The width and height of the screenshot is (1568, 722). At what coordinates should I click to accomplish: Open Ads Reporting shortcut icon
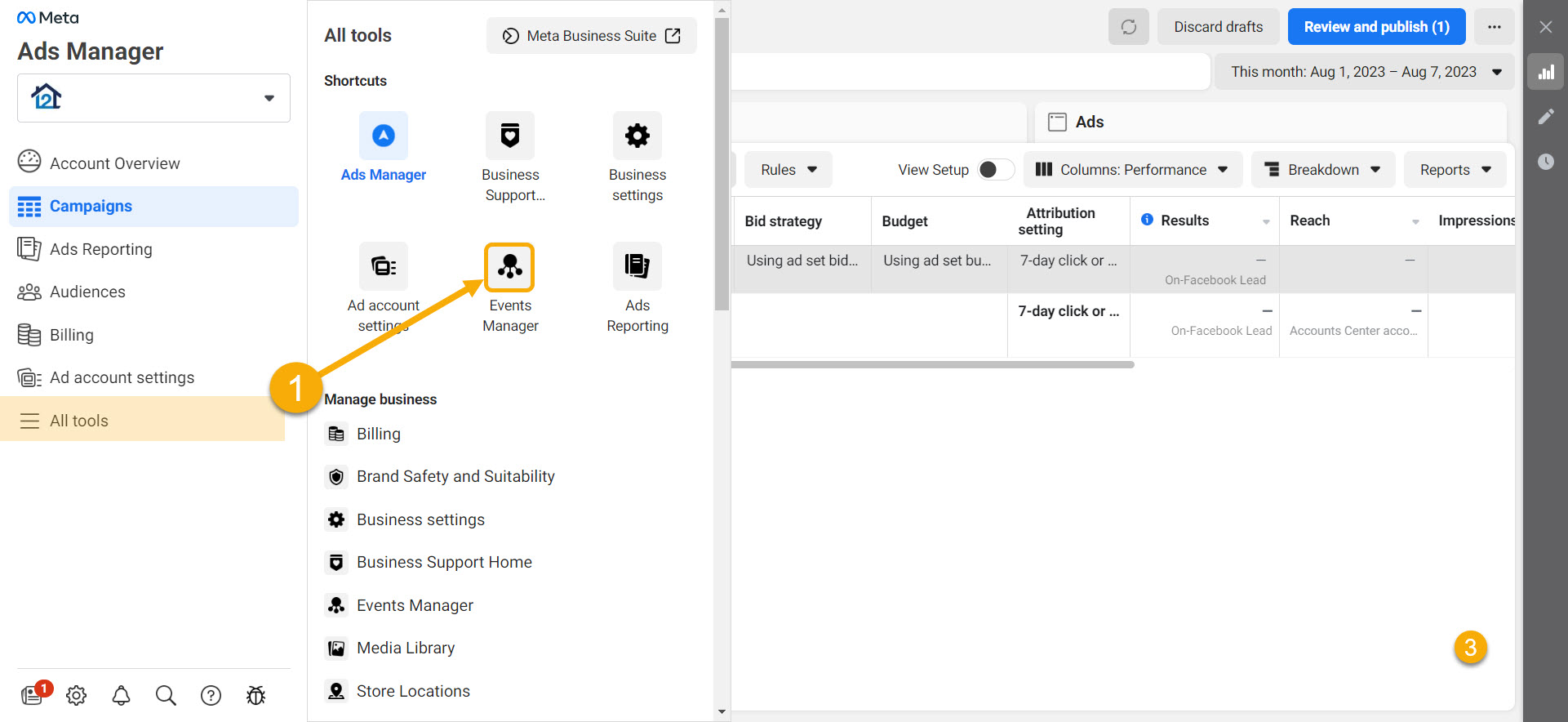click(x=637, y=266)
